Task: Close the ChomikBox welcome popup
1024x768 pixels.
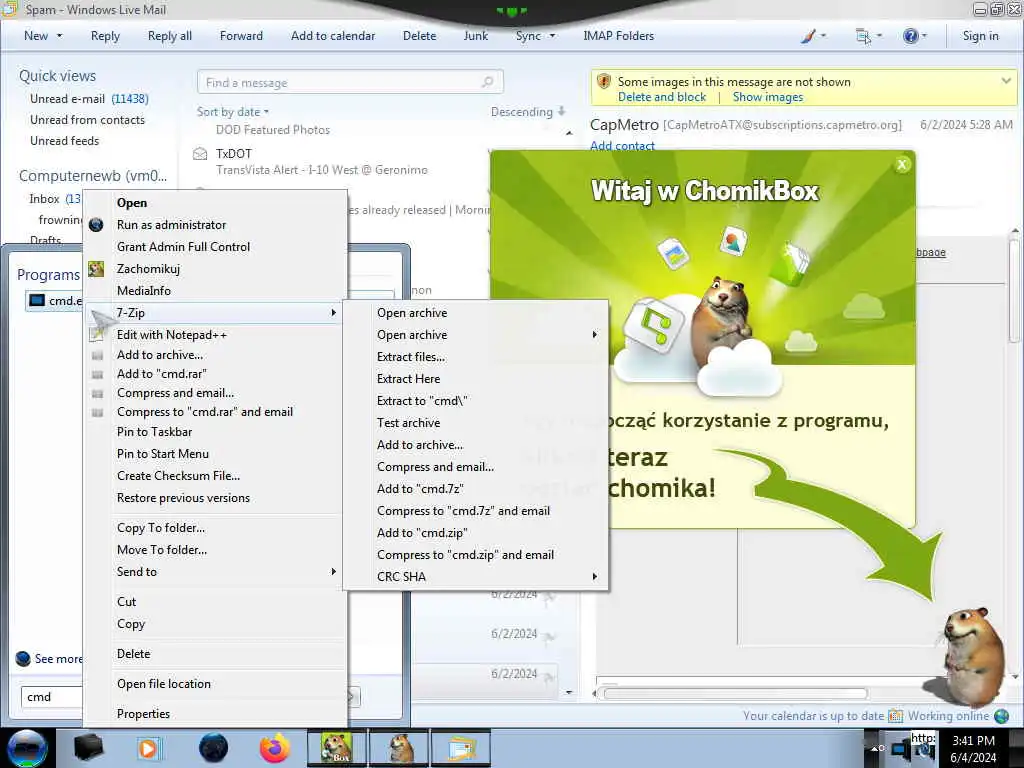Action: (902, 165)
